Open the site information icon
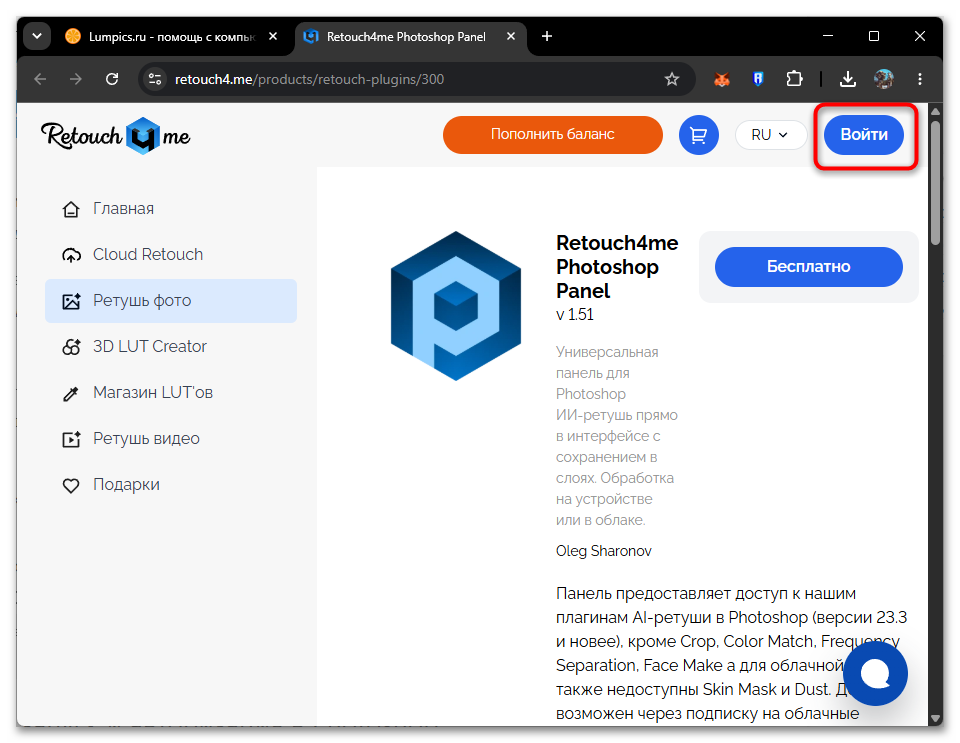Viewport: 960px width, 743px height. (x=155, y=79)
